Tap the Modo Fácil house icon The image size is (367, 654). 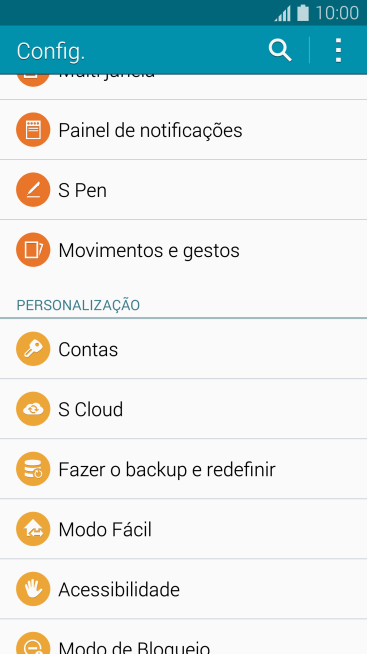coord(33,529)
